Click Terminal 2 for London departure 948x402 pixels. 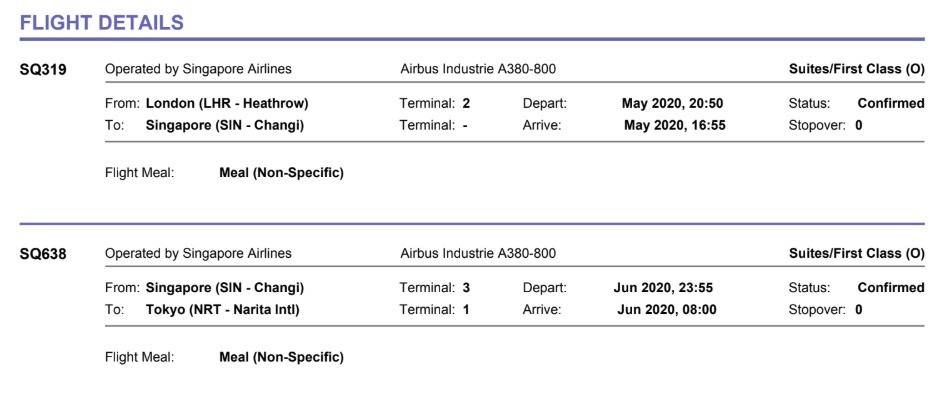[x=465, y=103]
